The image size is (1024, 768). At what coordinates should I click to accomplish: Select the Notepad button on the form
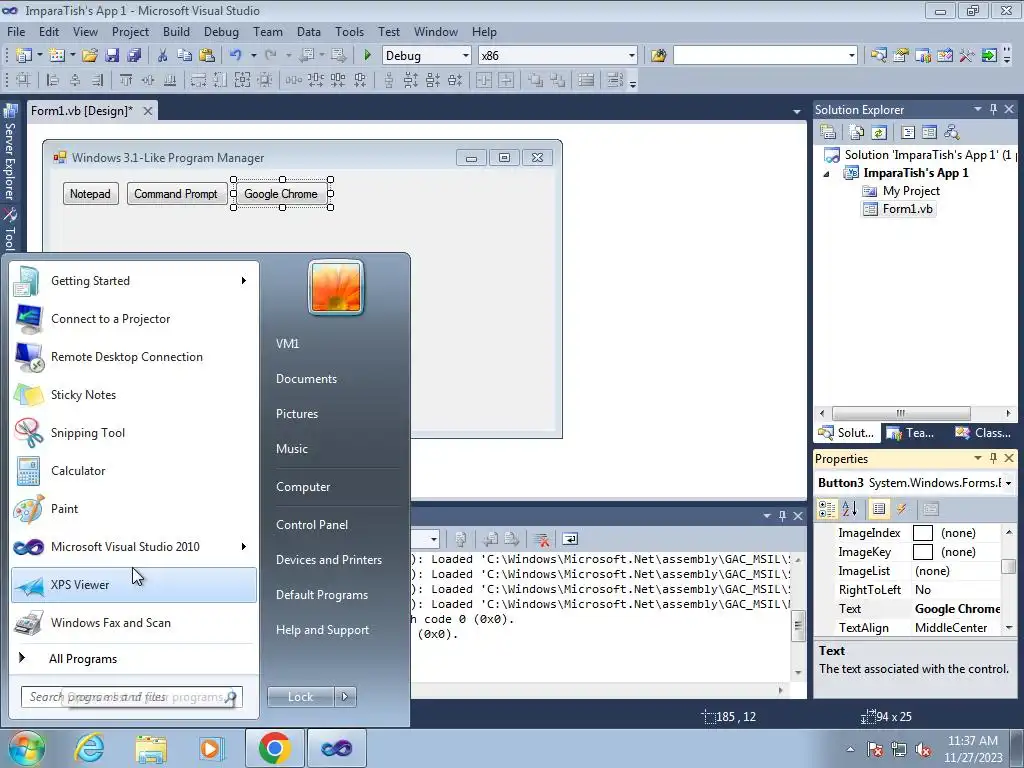(91, 194)
